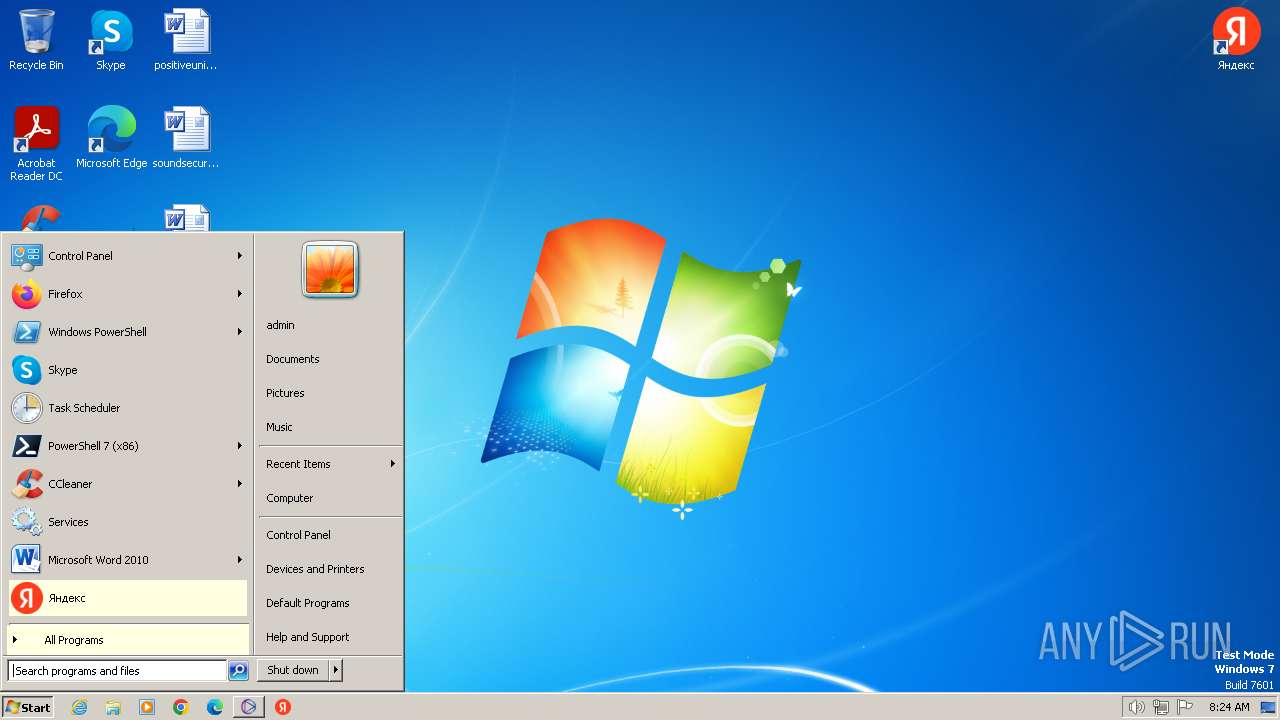This screenshot has height=720, width=1280.
Task: Open the Recycle Bin desktop icon
Action: coord(36,40)
